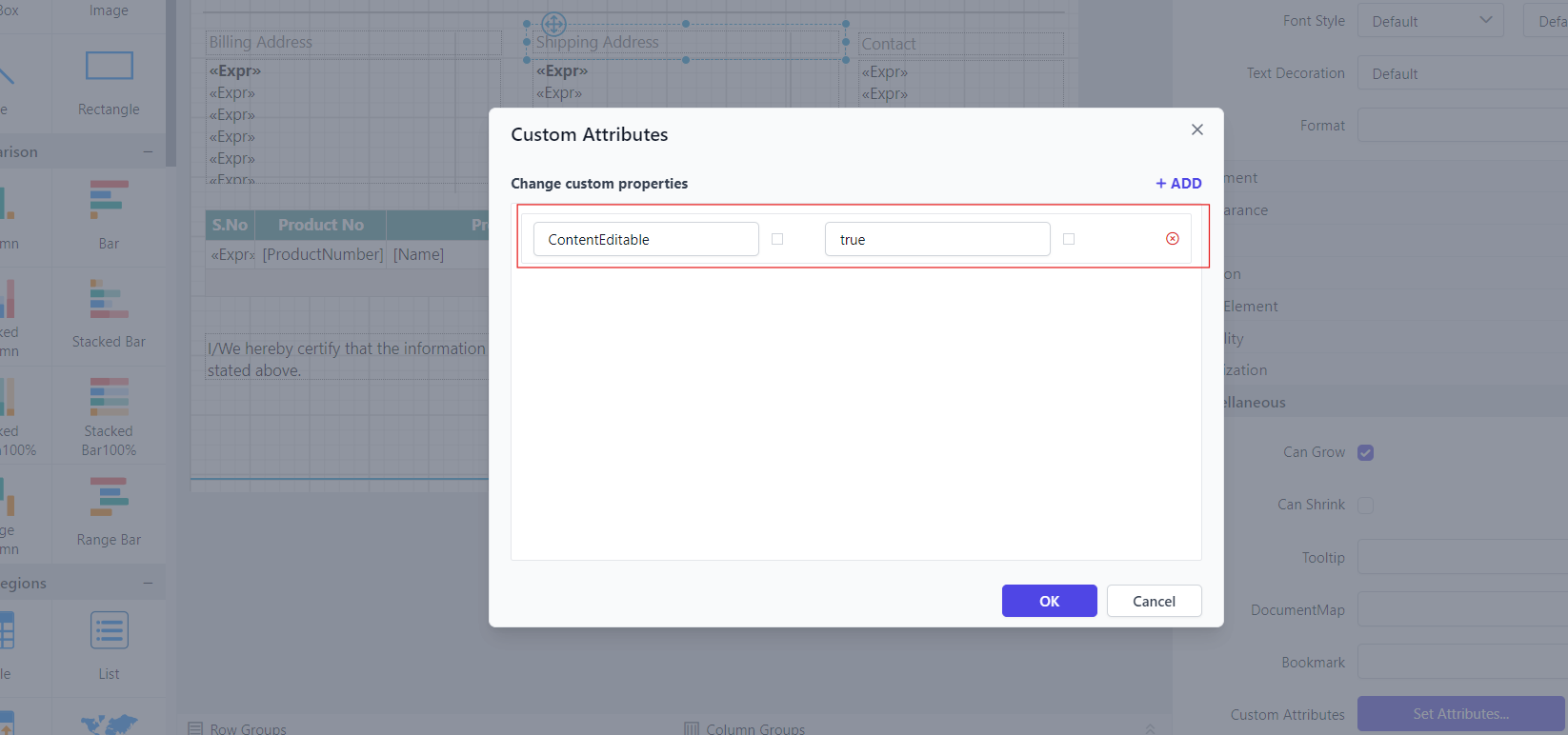
Task: Cancel the Custom Attributes dialog
Action: (1154, 601)
